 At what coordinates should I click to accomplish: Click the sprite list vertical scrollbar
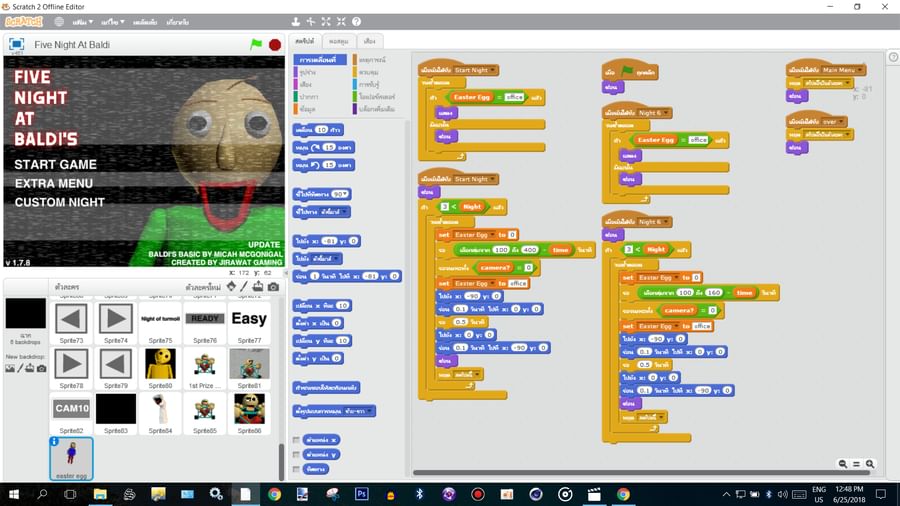(281, 462)
